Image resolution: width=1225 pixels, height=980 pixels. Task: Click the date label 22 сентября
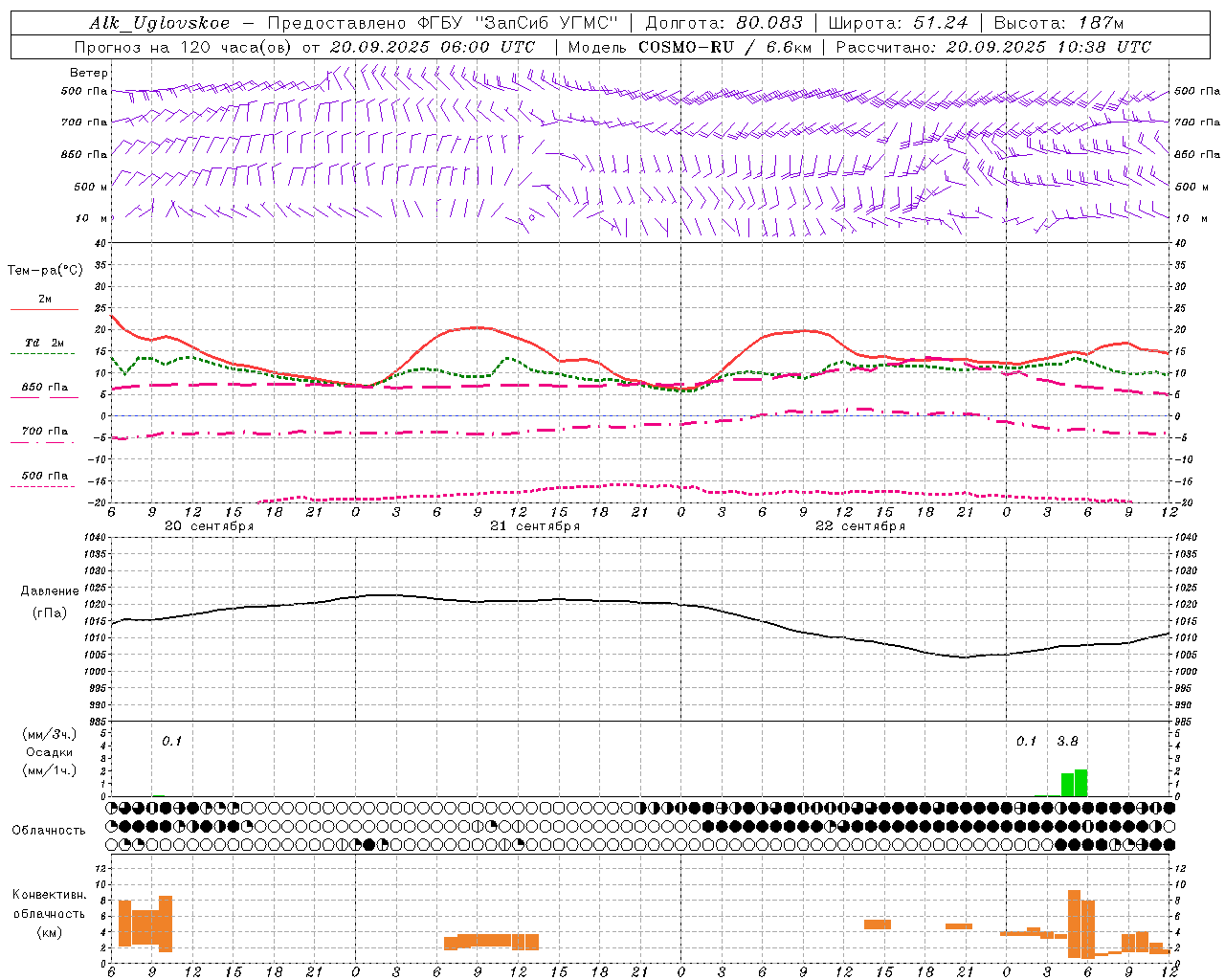[860, 526]
